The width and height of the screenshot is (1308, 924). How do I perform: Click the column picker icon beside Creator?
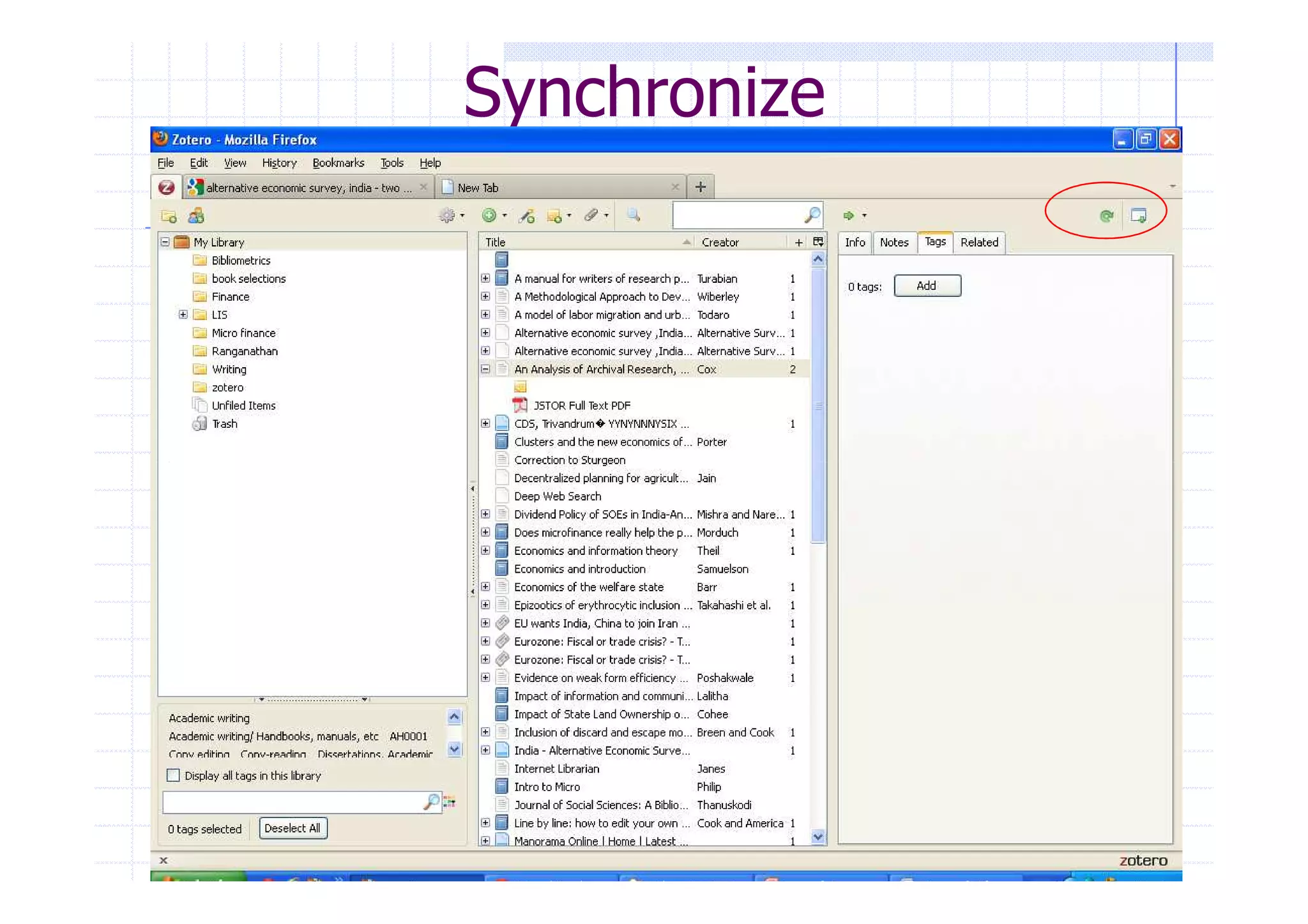(818, 241)
